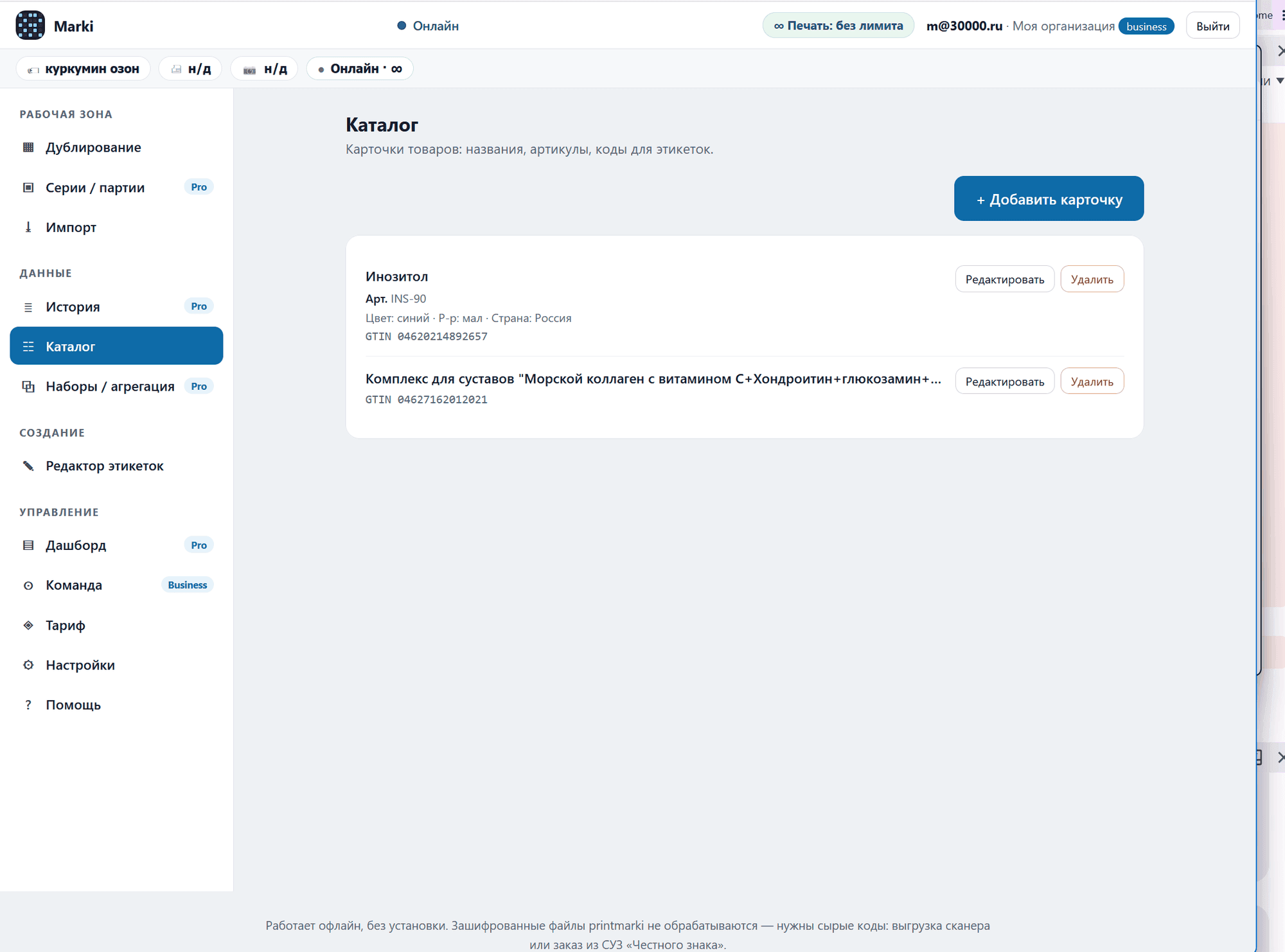Click the История list icon
Image resolution: width=1285 pixels, height=952 pixels.
(28, 307)
